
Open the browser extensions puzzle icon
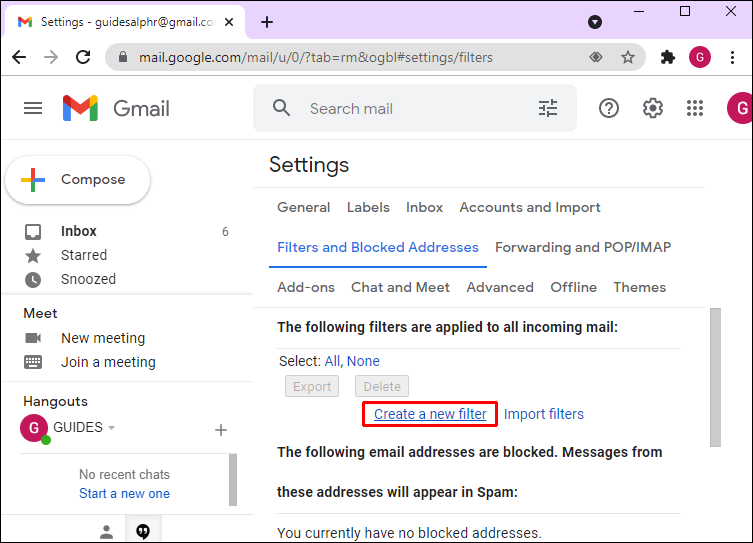668,57
